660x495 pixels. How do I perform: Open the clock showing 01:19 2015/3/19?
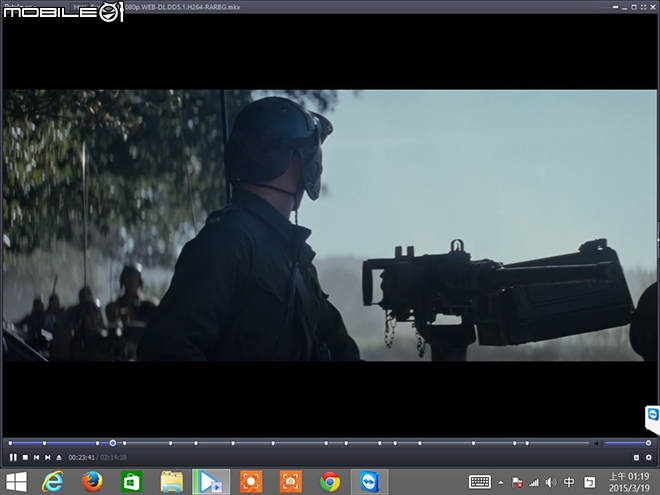[629, 482]
